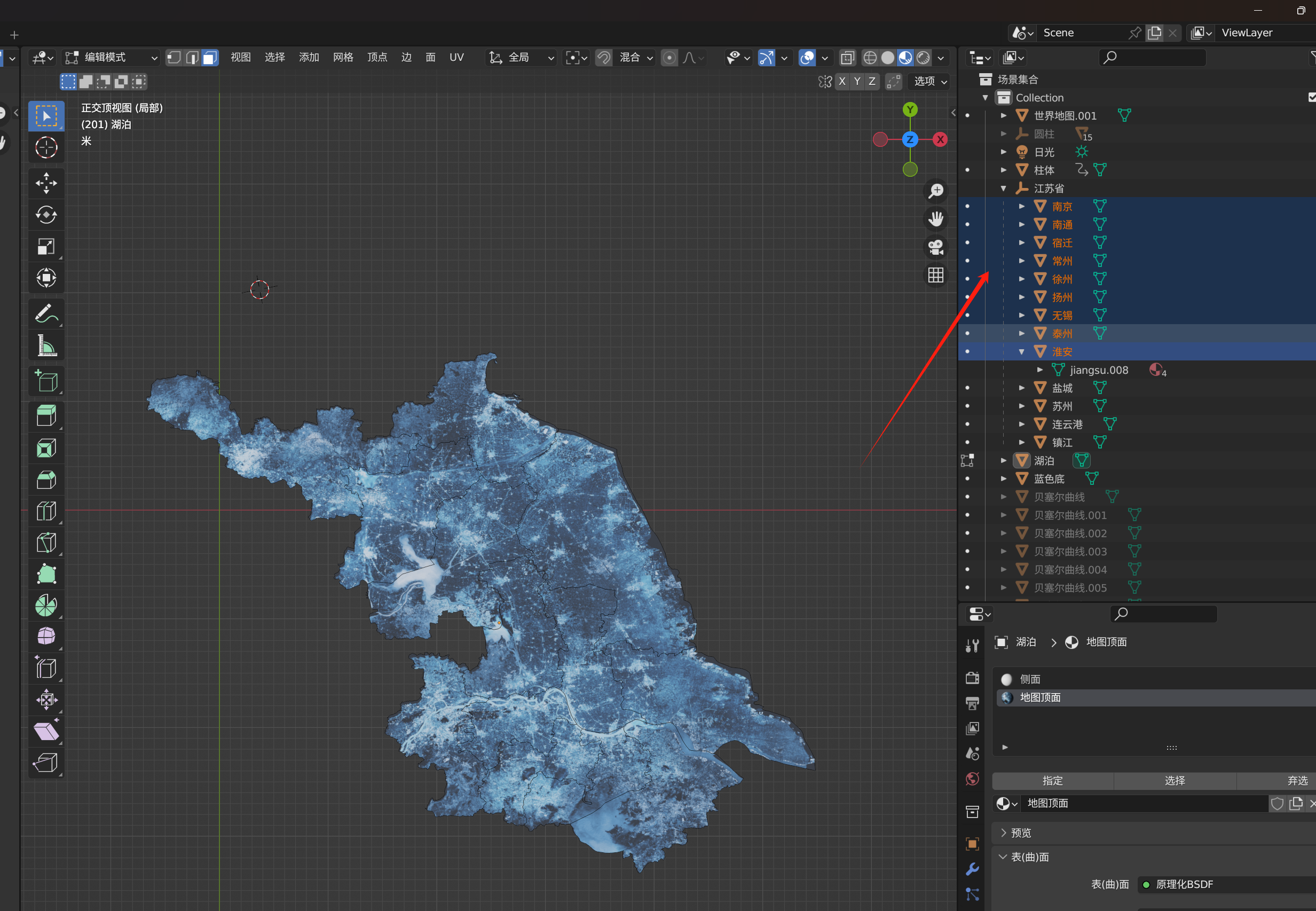
Task: Open Render properties tab
Action: tap(972, 678)
